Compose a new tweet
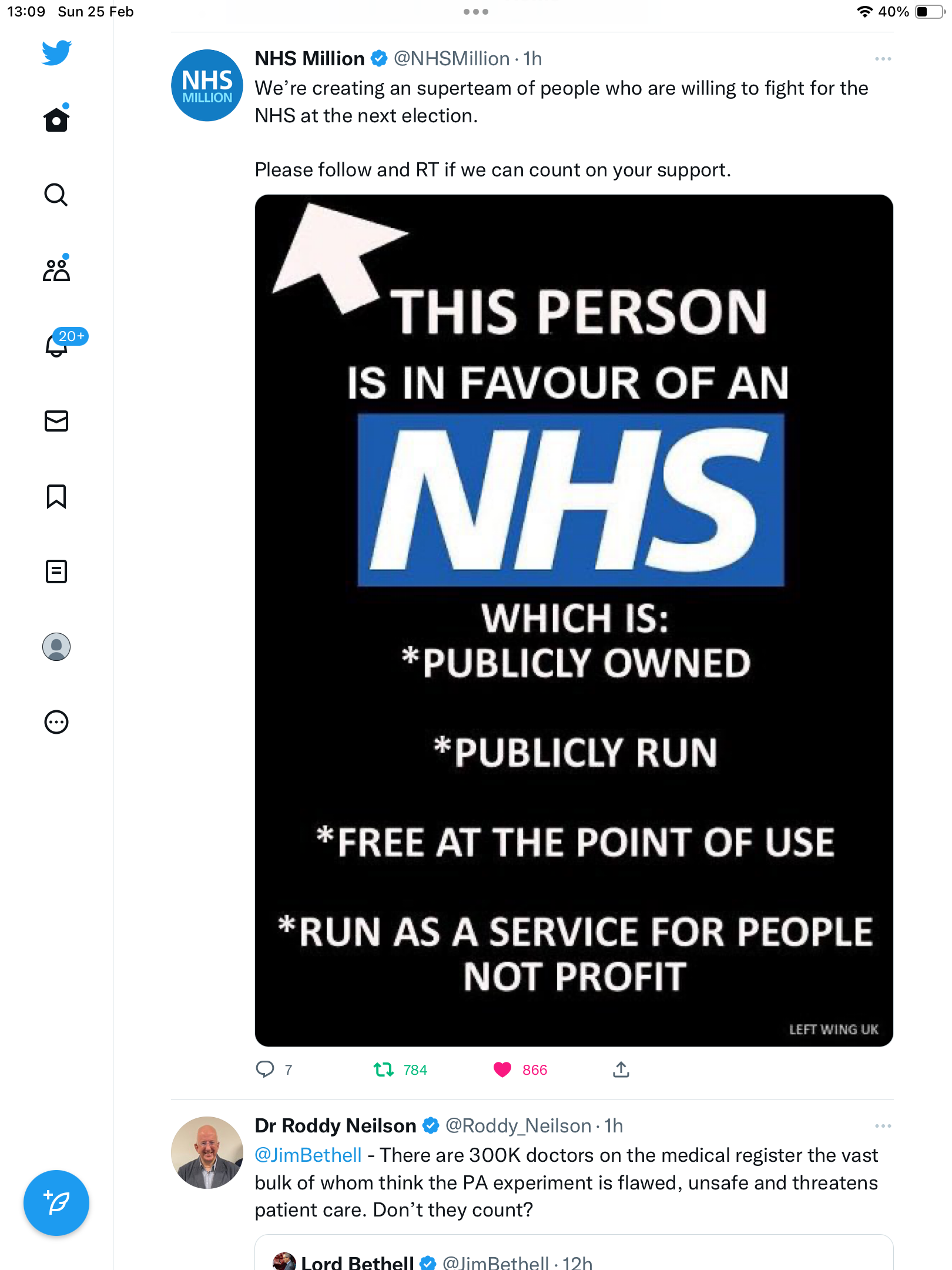The image size is (952, 1270). (x=56, y=1203)
